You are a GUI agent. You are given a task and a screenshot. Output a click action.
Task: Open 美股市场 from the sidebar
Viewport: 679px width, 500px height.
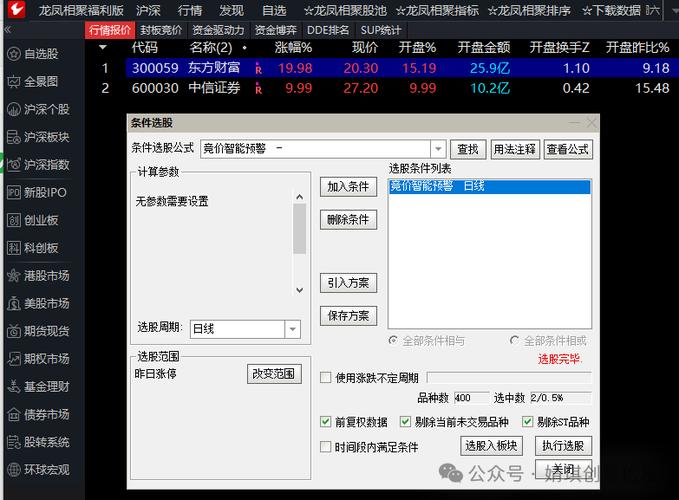38,303
